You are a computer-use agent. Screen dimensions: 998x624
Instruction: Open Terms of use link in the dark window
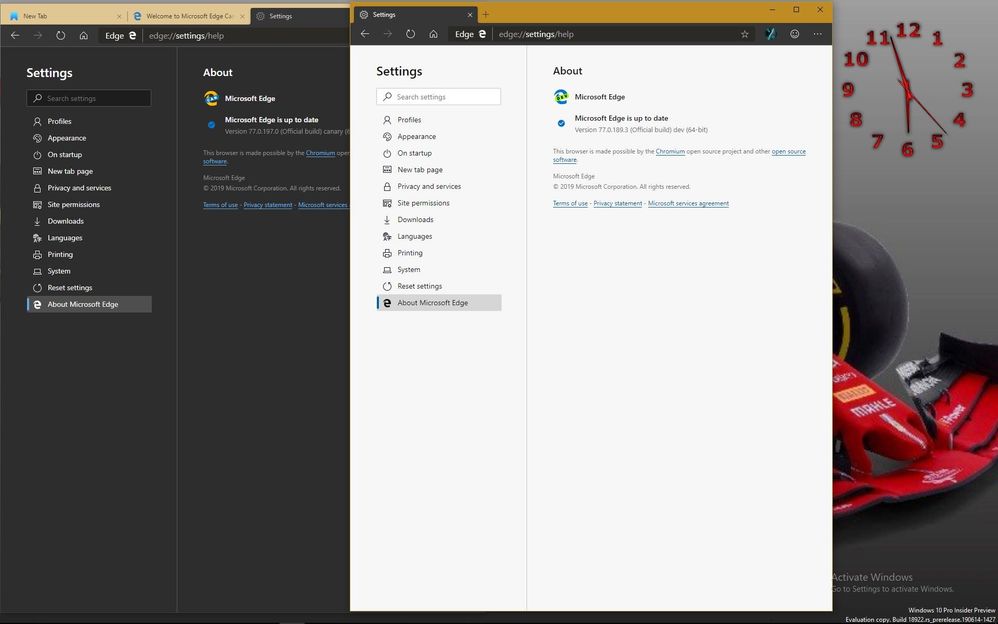point(220,205)
